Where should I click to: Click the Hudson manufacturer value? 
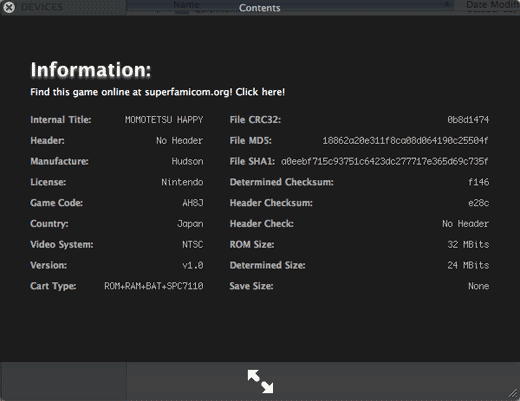point(187,161)
